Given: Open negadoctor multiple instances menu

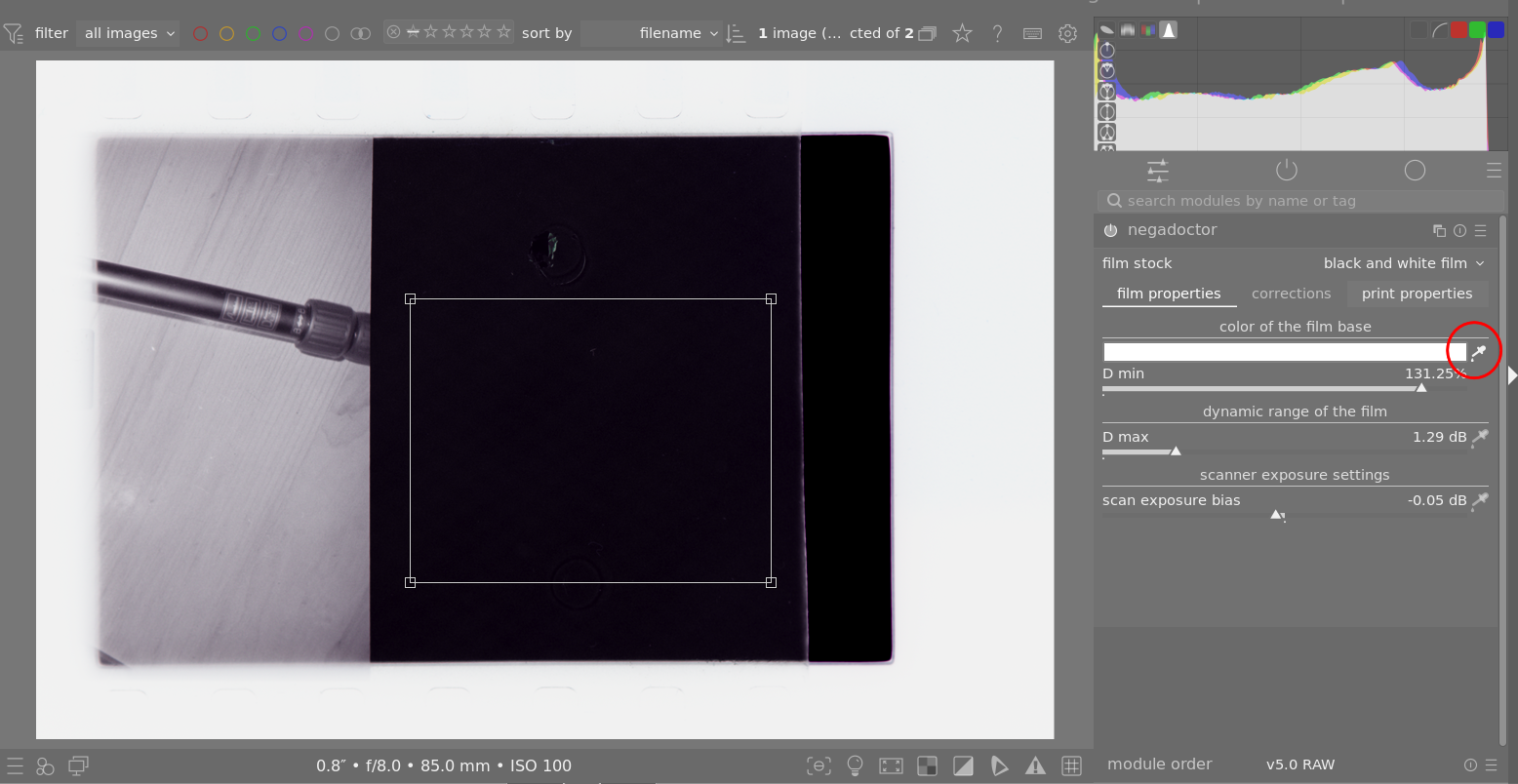Looking at the screenshot, I should click(1439, 231).
